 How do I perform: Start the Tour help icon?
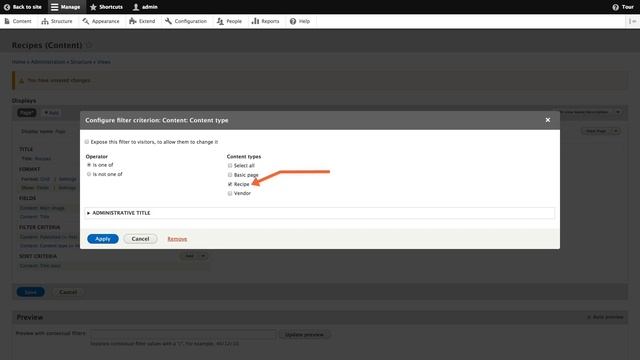616,7
